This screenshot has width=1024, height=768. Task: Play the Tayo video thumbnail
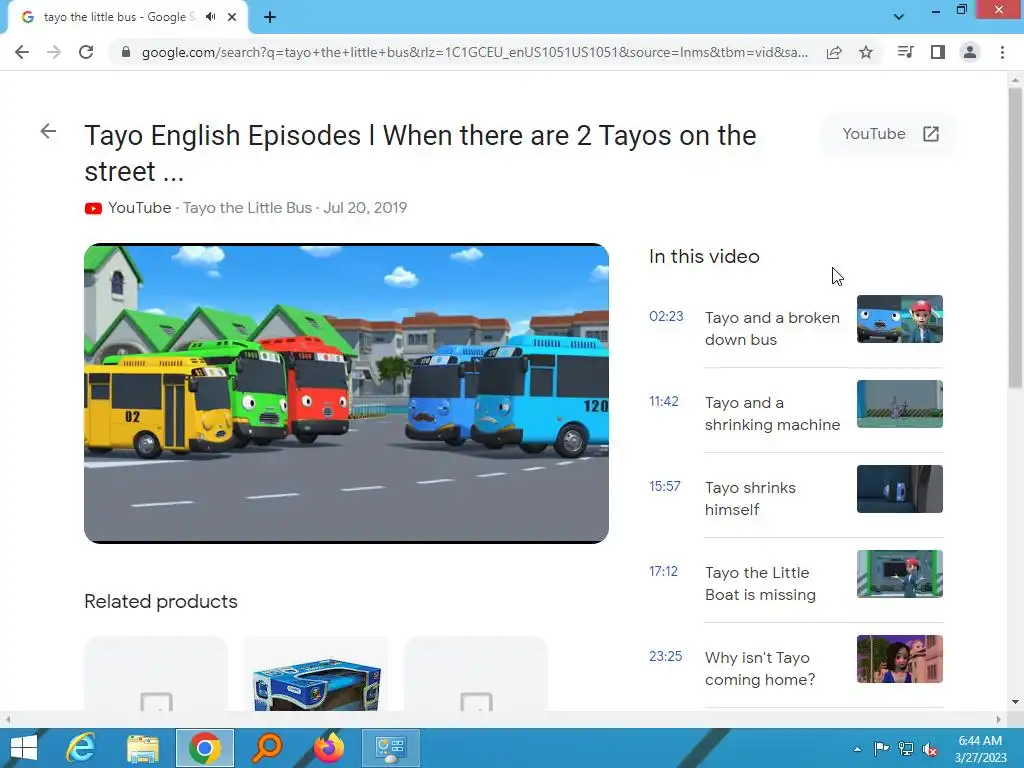[346, 393]
